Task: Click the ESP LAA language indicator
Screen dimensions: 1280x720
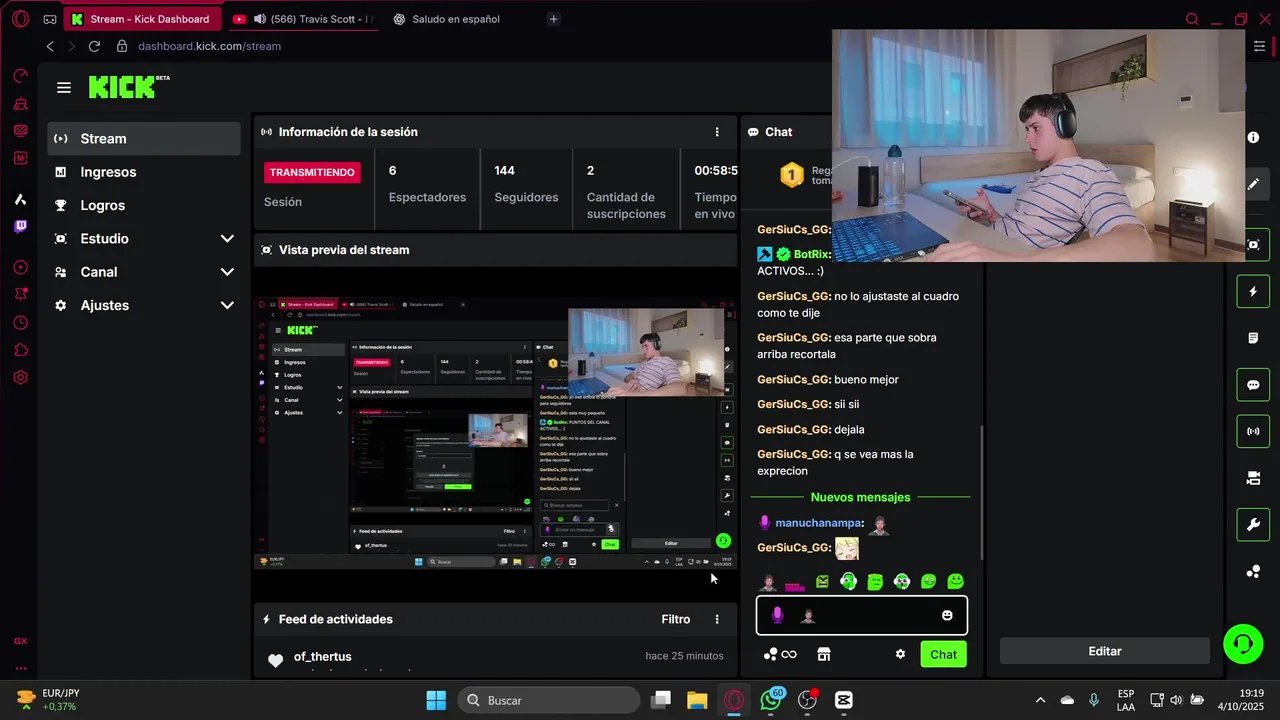Action: 1126,700
